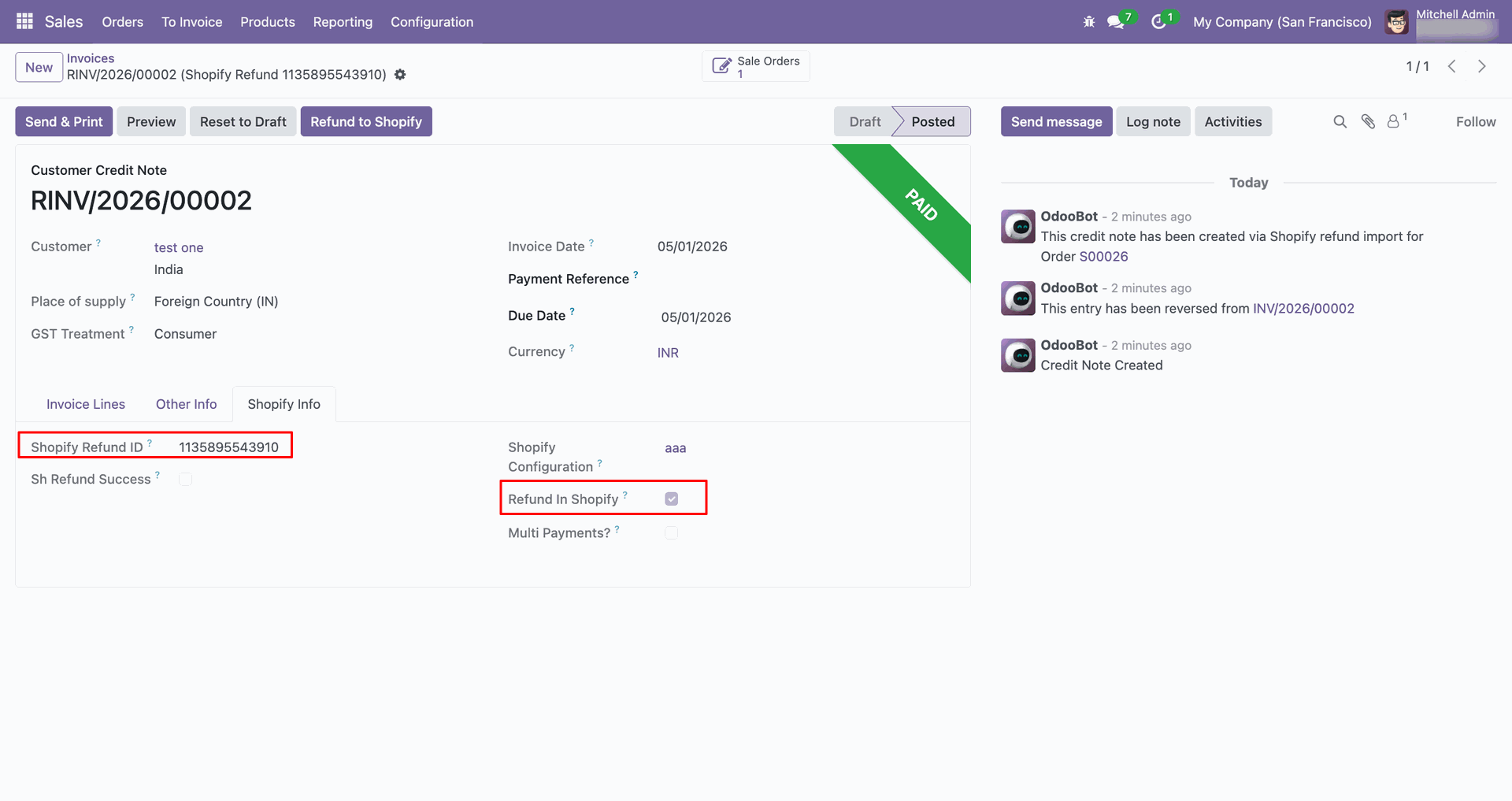The height and width of the screenshot is (801, 1512).
Task: Toggle the Multi Payments? checkbox
Action: [672, 533]
